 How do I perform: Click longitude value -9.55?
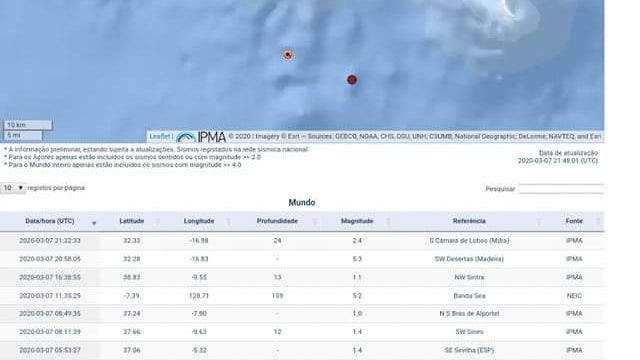[199, 277]
